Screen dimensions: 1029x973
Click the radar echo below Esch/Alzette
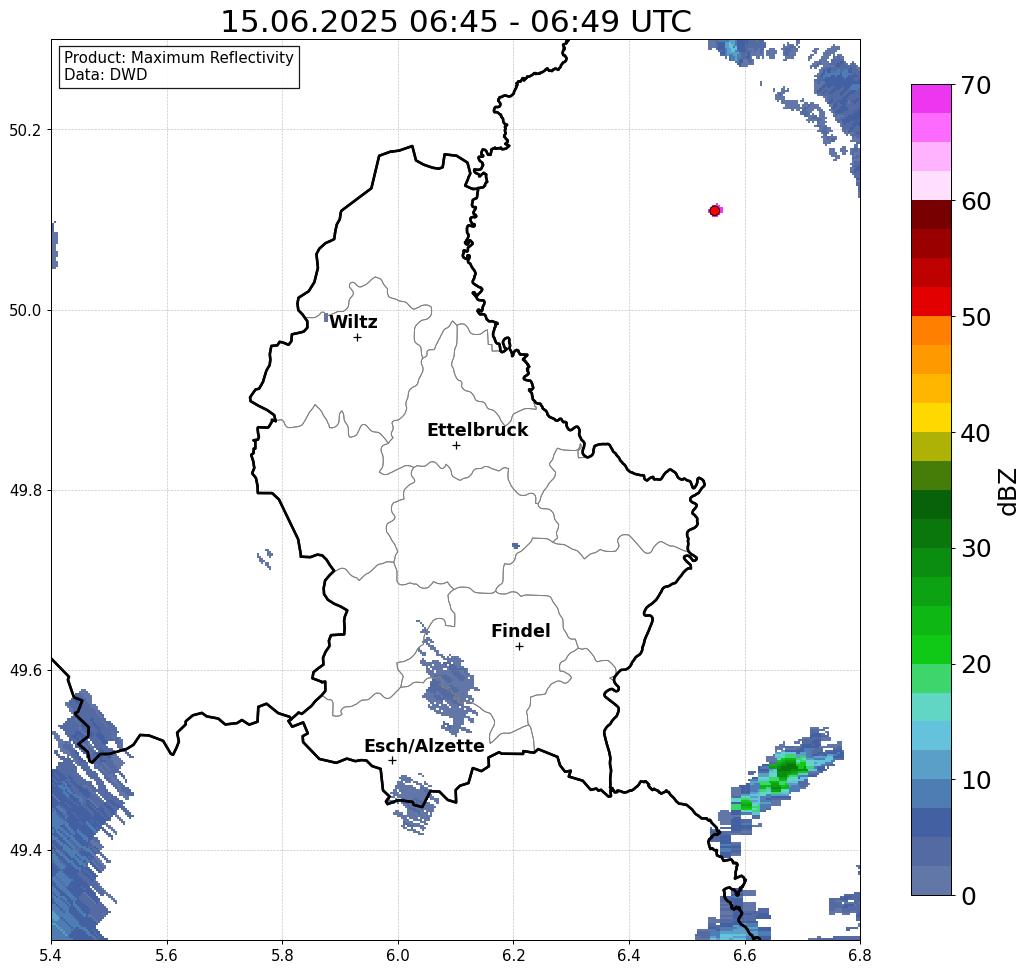click(x=414, y=802)
